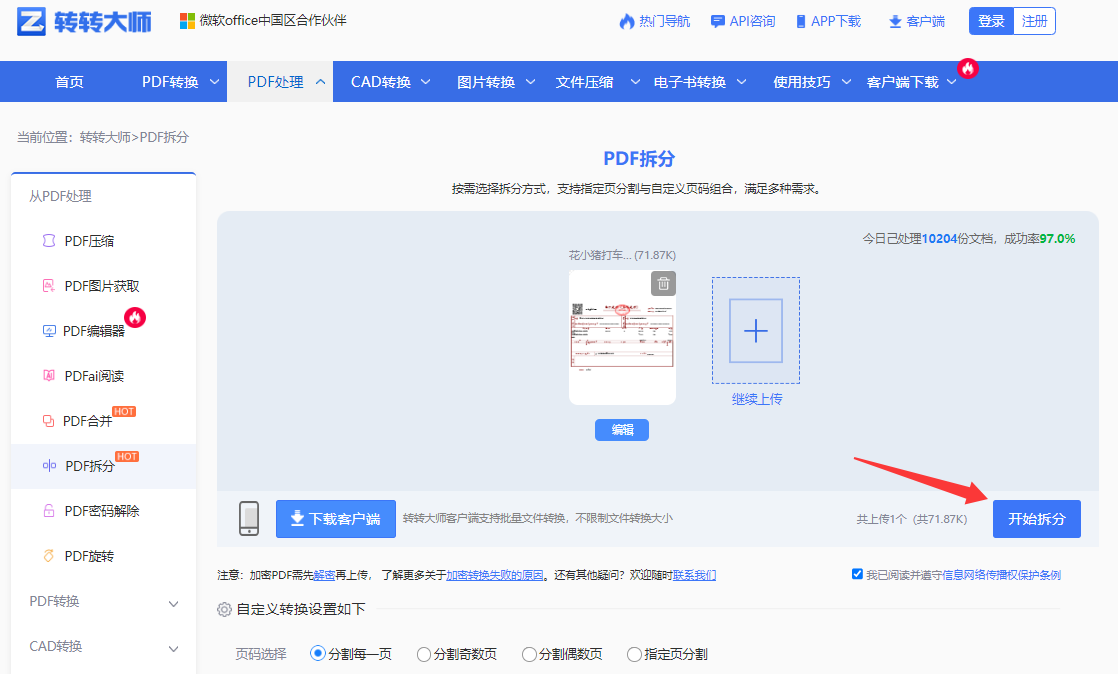This screenshot has height=674, width=1118.
Task: Click the PDF旋转 rotate icon
Action: pyautogui.click(x=48, y=556)
